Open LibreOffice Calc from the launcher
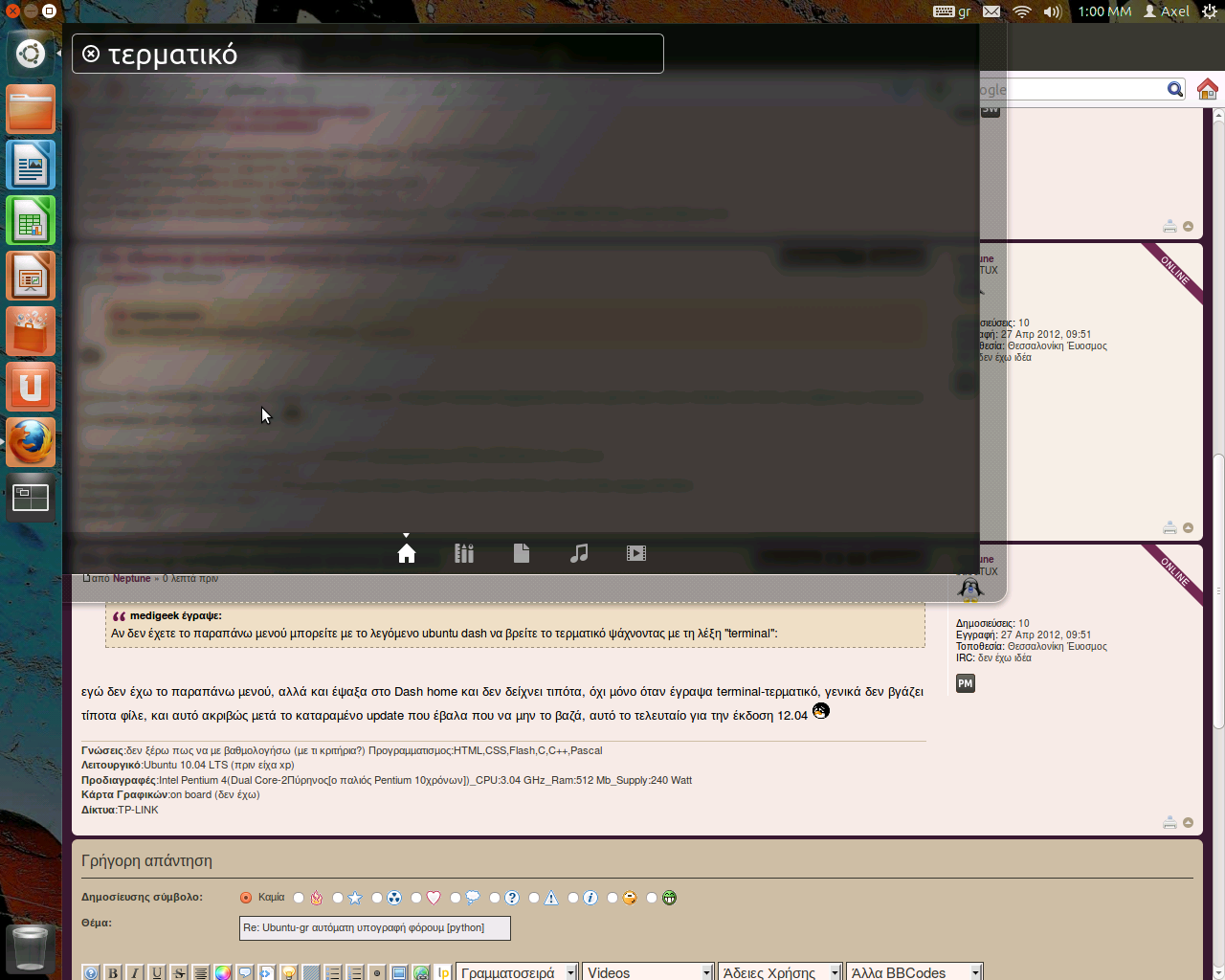 (31, 220)
